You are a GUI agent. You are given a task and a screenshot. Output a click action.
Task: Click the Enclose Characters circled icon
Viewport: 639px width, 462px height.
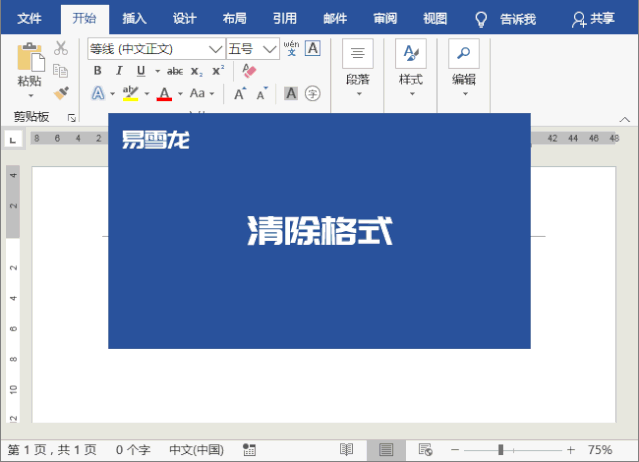[313, 94]
